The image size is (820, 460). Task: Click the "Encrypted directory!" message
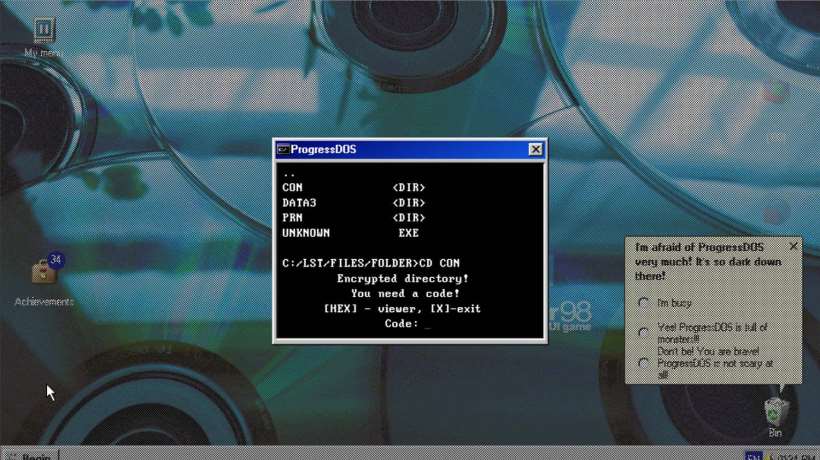click(403, 279)
